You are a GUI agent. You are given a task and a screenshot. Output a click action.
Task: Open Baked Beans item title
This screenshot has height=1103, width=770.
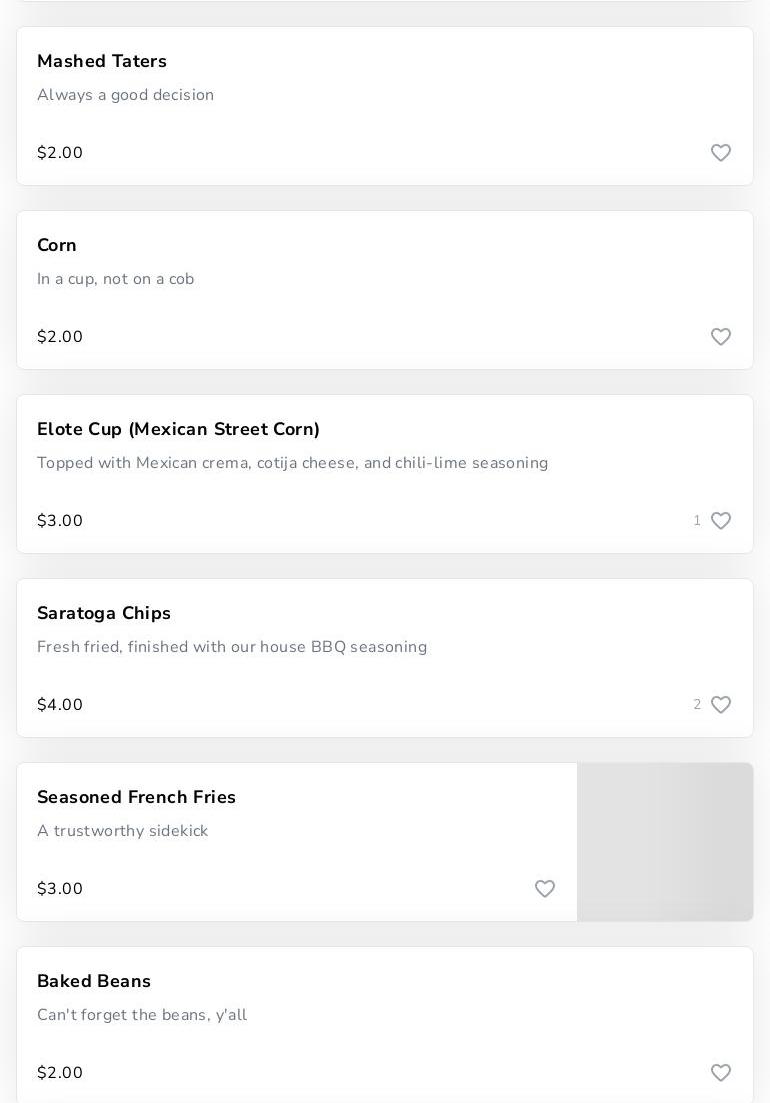94,982
